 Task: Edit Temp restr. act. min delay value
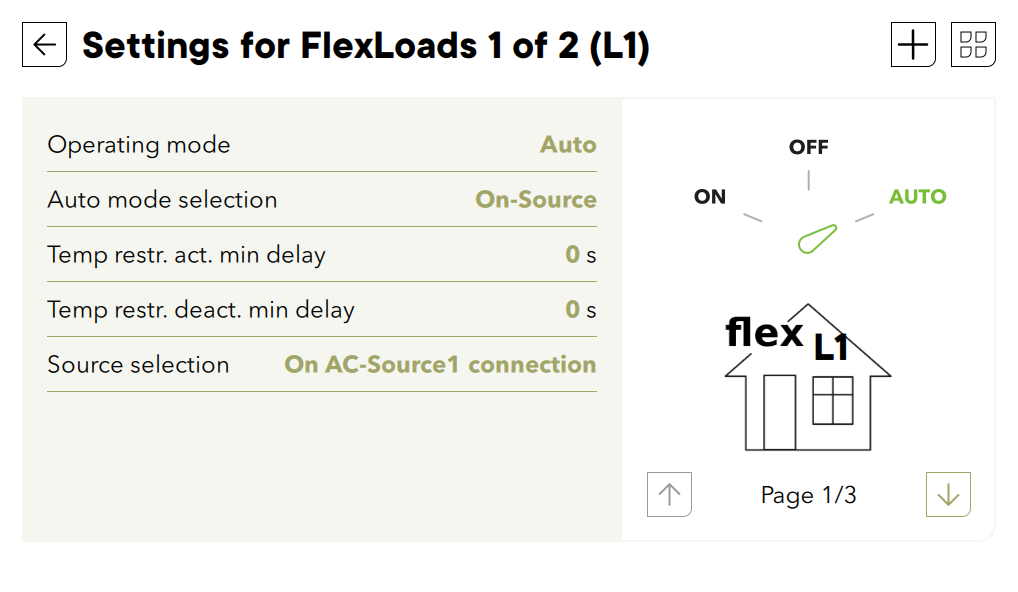click(x=573, y=255)
